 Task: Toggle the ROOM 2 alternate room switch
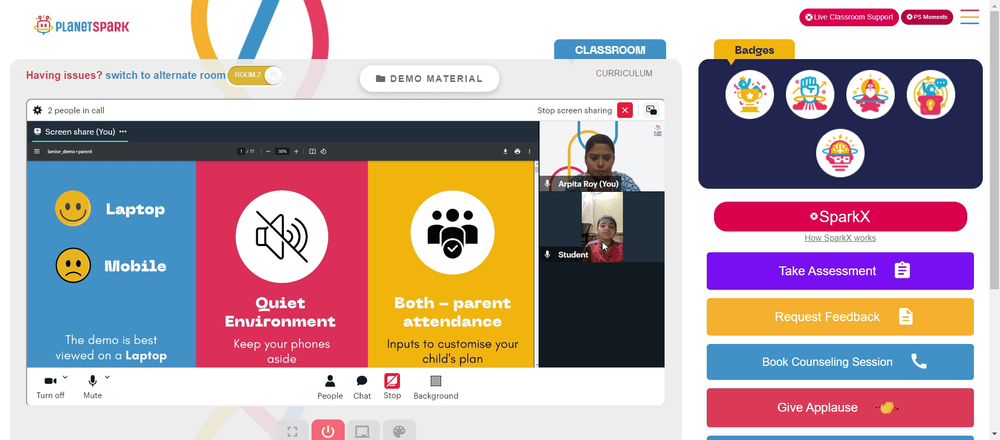click(255, 75)
